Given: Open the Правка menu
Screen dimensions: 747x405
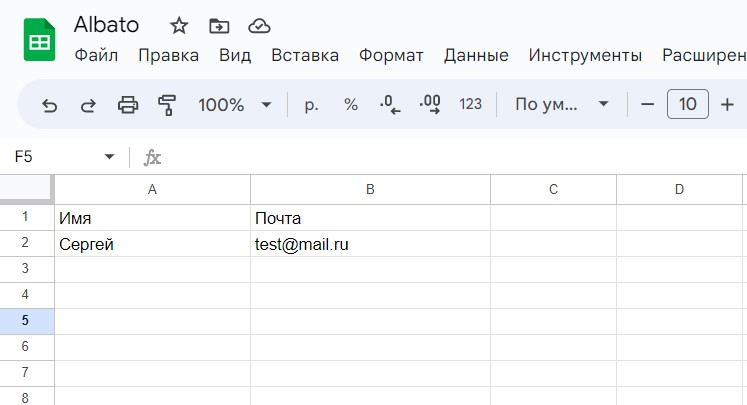Looking at the screenshot, I should coord(168,55).
